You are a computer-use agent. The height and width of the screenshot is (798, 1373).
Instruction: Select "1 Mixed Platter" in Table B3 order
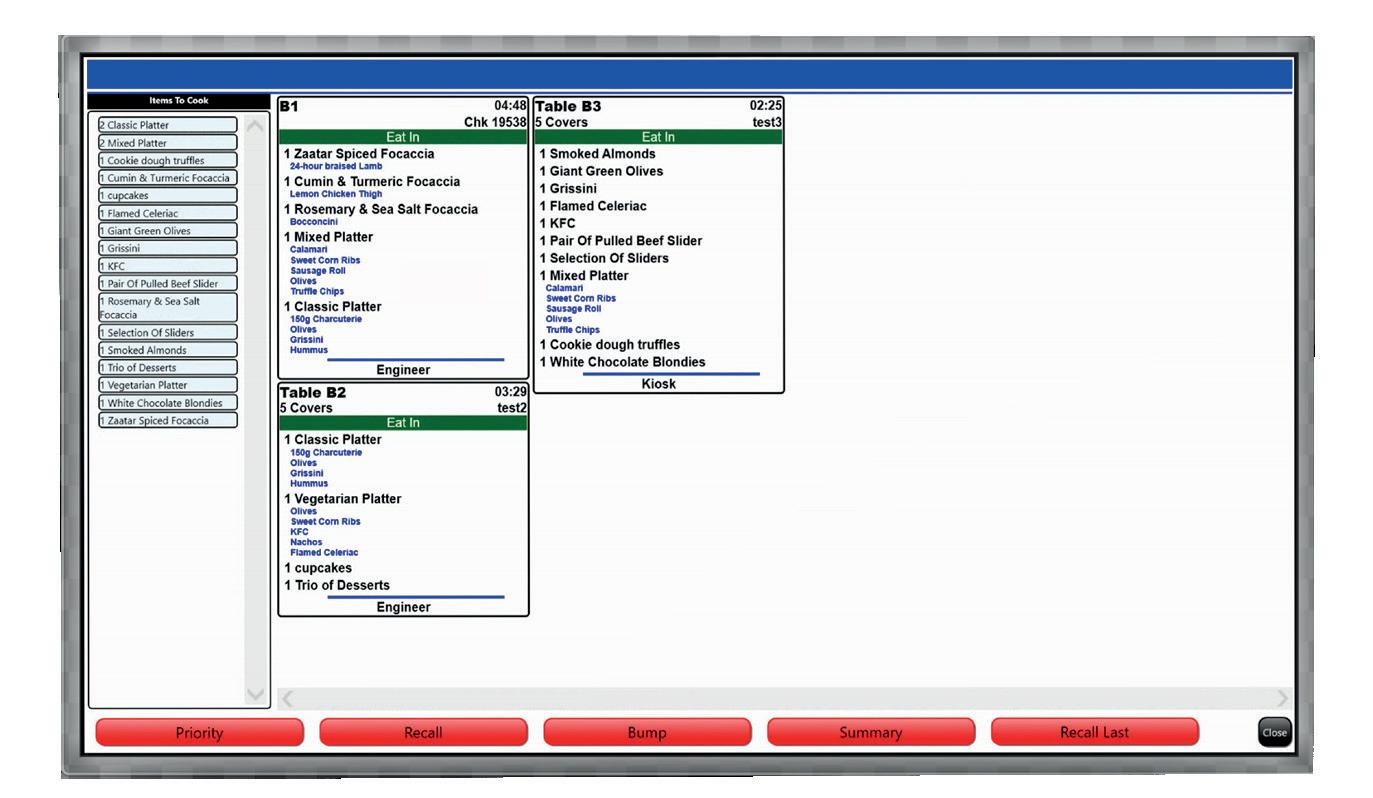pos(584,275)
